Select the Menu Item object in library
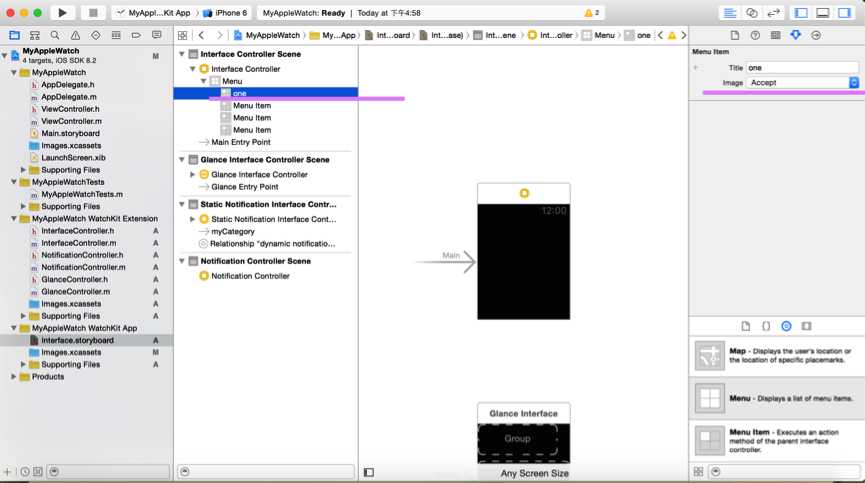865x483 pixels. (777, 441)
